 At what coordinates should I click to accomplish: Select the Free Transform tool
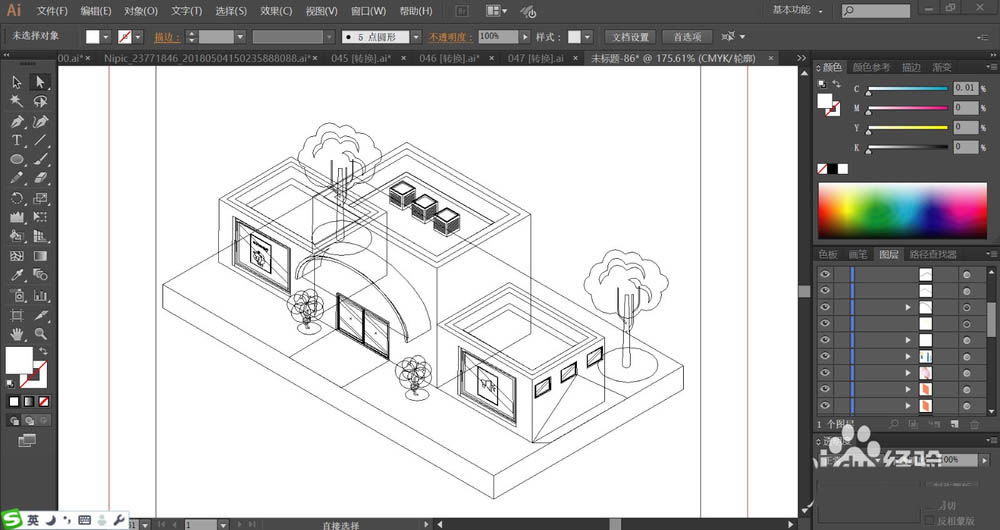[40, 217]
